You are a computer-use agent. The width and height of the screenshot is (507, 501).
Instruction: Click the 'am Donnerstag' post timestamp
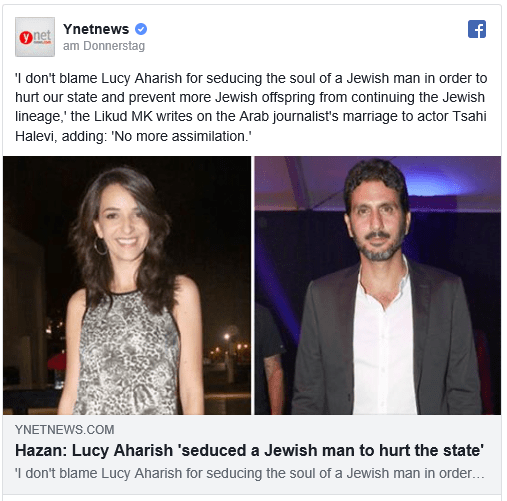[104, 46]
